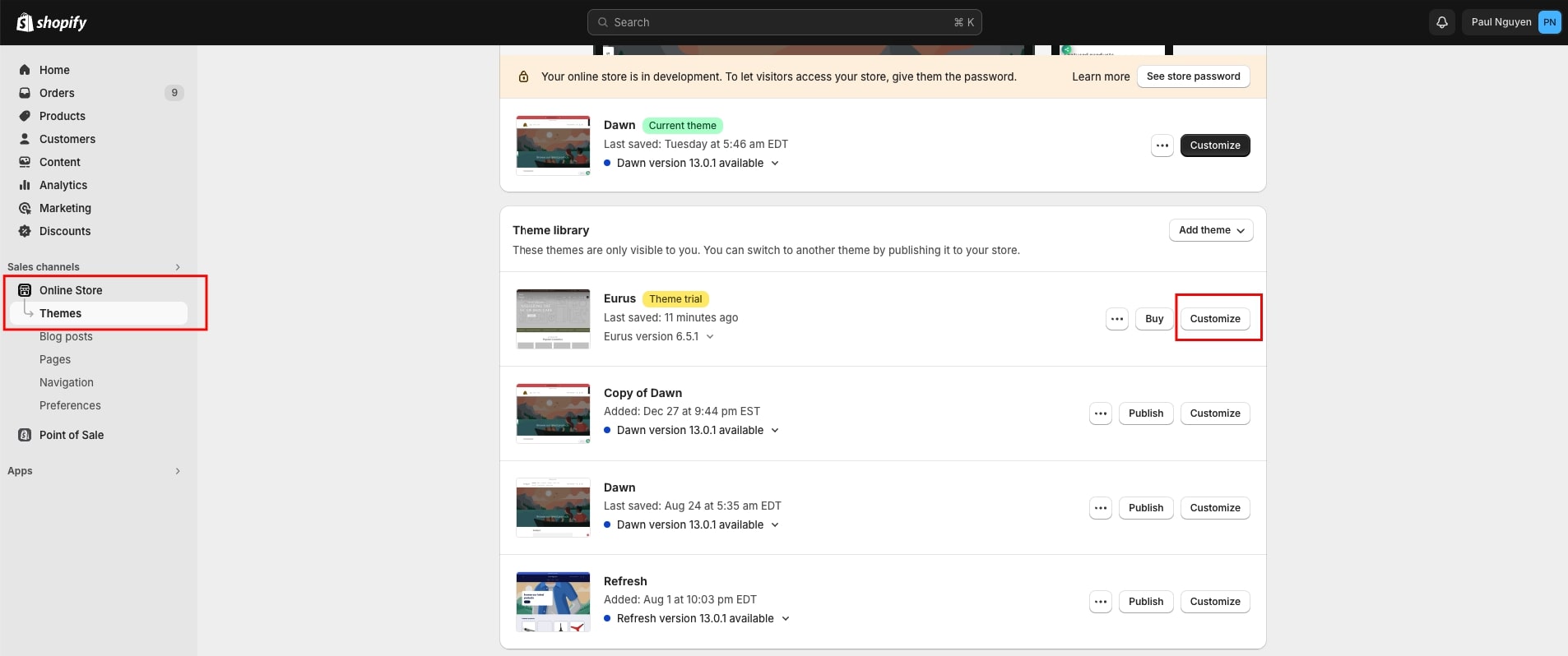Open Blog posts in sidebar
1568x656 pixels.
[66, 336]
